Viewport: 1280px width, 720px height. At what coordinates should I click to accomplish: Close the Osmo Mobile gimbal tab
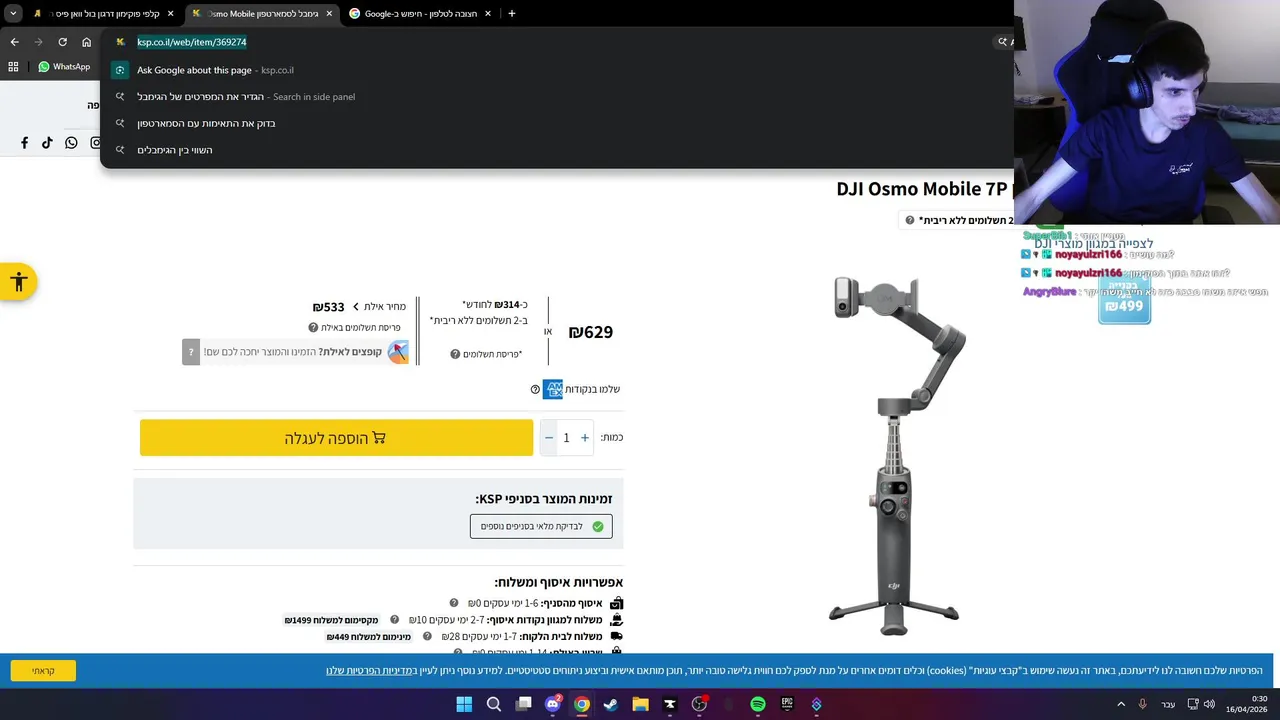pyautogui.click(x=329, y=14)
